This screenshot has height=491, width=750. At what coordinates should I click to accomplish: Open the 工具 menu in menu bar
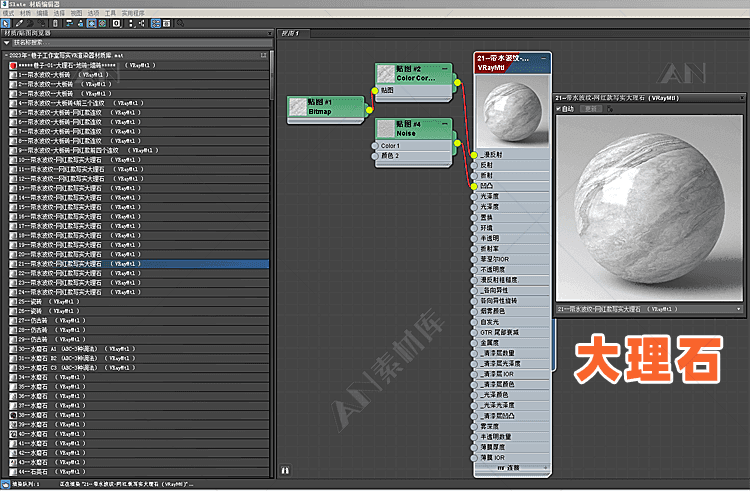pyautogui.click(x=110, y=13)
